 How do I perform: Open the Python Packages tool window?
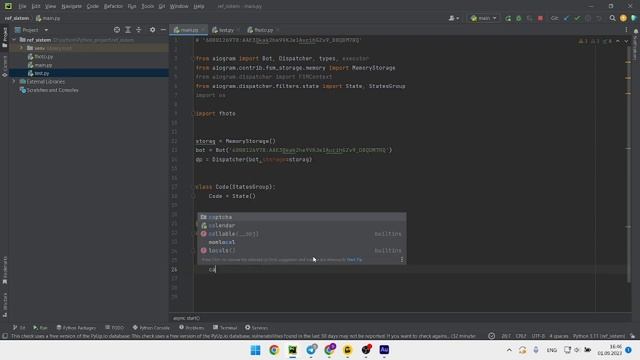76,327
